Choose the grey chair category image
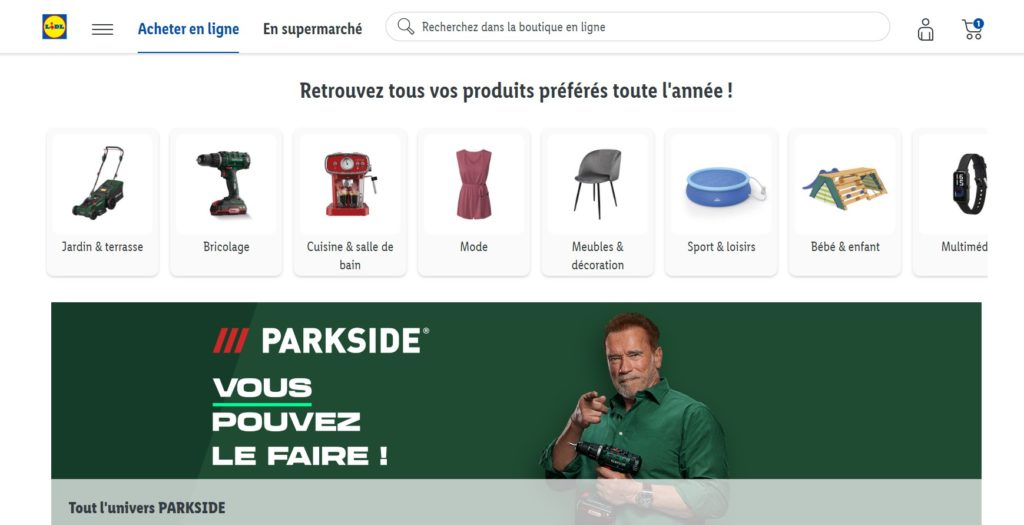This screenshot has height=525, width=1024. [598, 183]
